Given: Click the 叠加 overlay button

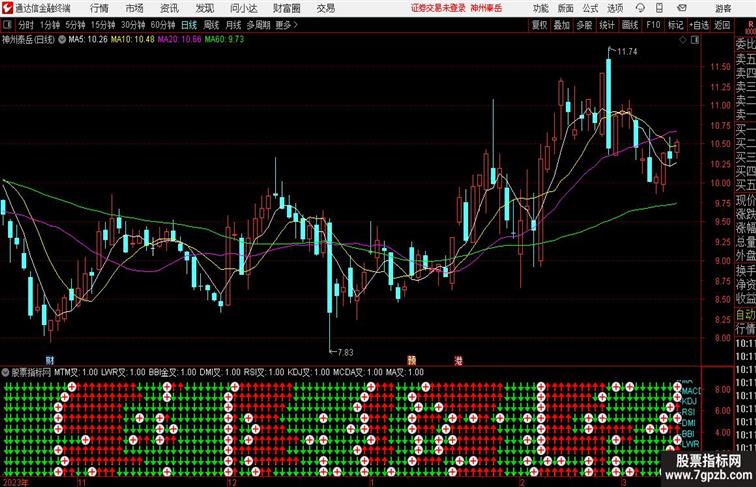Looking at the screenshot, I should click(562, 25).
